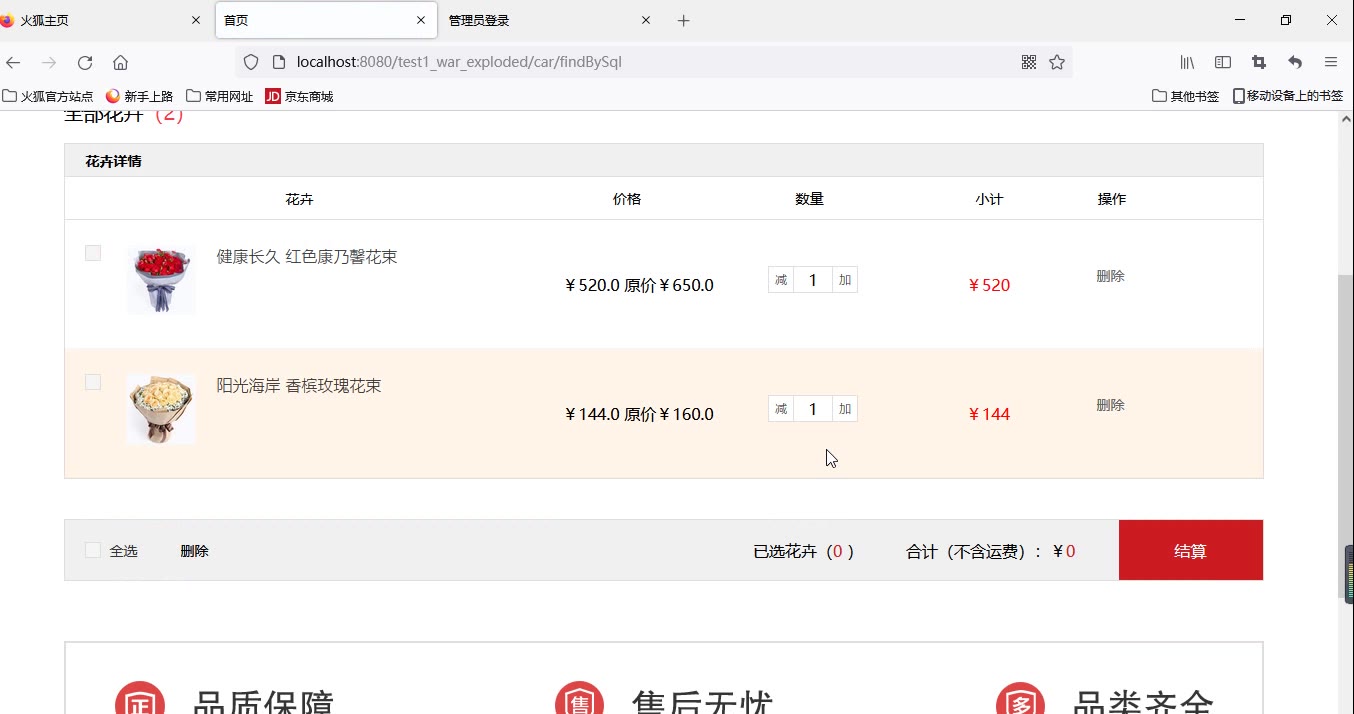
Task: Click the 品质保障 badge icon
Action: pyautogui.click(x=139, y=698)
